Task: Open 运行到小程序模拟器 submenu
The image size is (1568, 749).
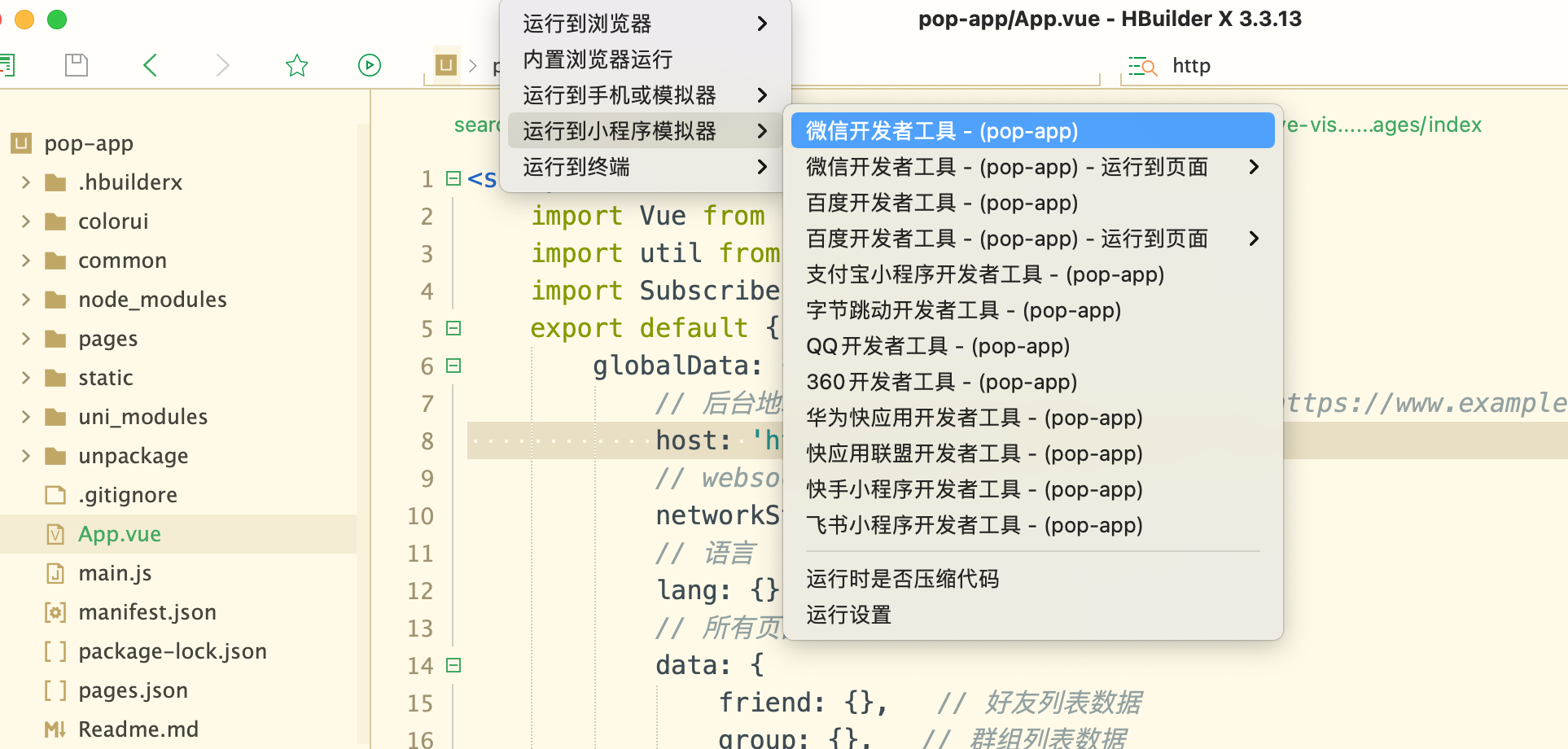Action: click(x=645, y=130)
